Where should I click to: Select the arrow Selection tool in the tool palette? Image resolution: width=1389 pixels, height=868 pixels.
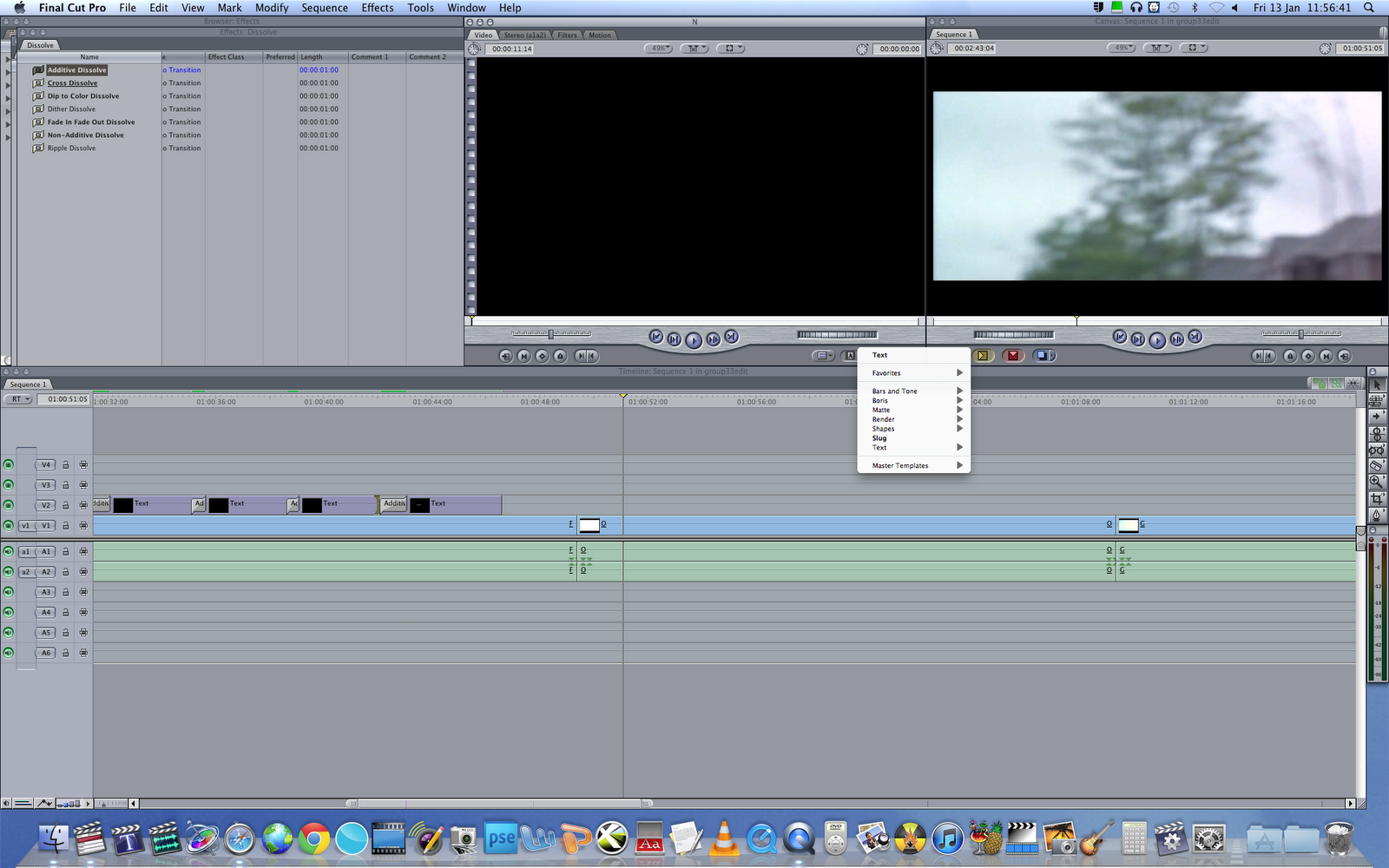[1377, 385]
